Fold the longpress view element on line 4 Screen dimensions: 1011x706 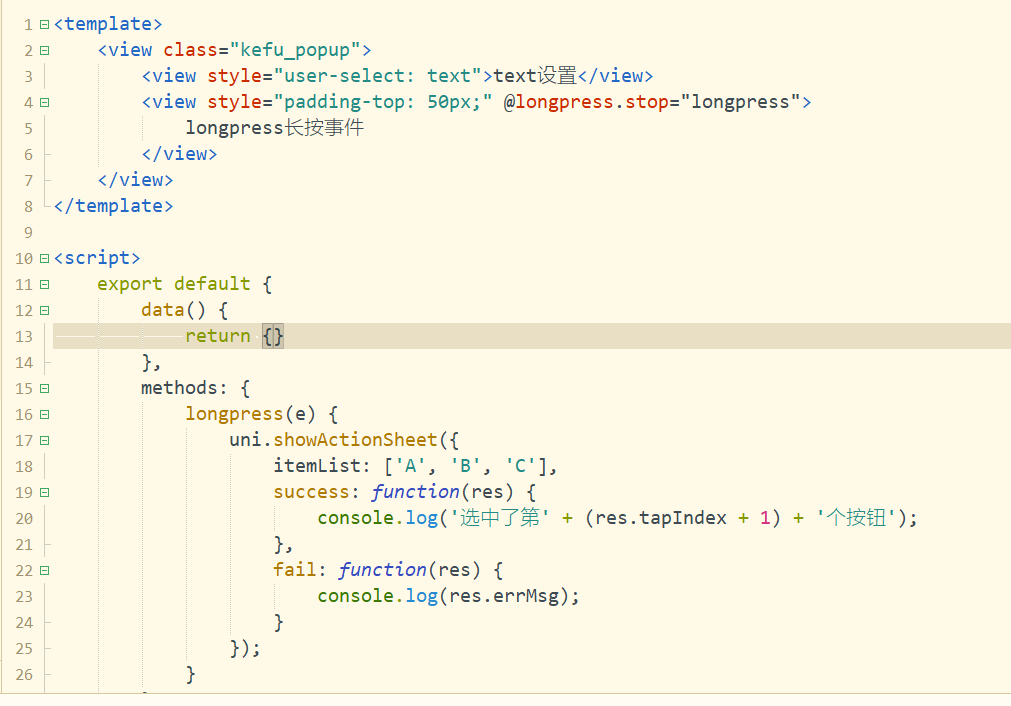(x=44, y=102)
